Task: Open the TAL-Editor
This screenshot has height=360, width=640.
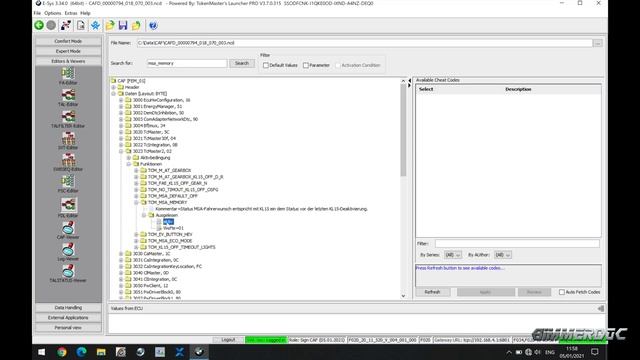Action: 68,98
